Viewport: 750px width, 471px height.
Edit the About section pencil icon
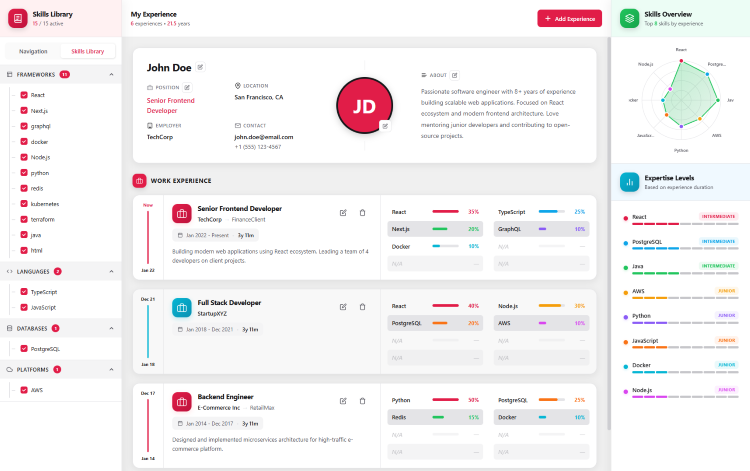coord(454,75)
